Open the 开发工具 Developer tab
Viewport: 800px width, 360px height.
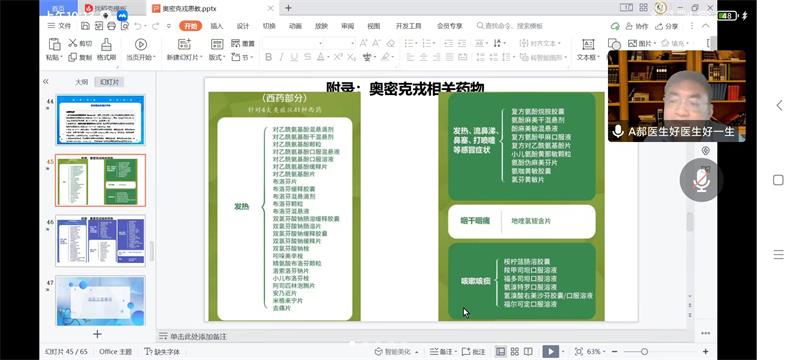[408, 26]
